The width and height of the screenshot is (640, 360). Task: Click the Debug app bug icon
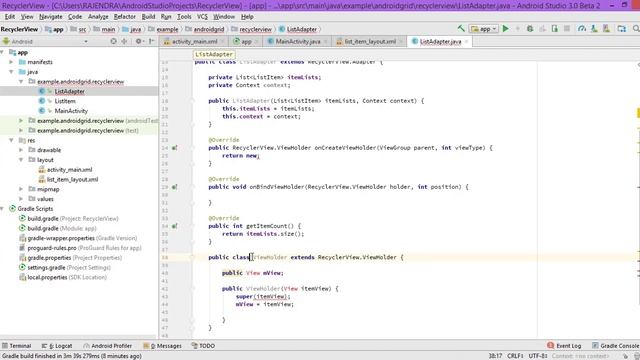coord(530,29)
